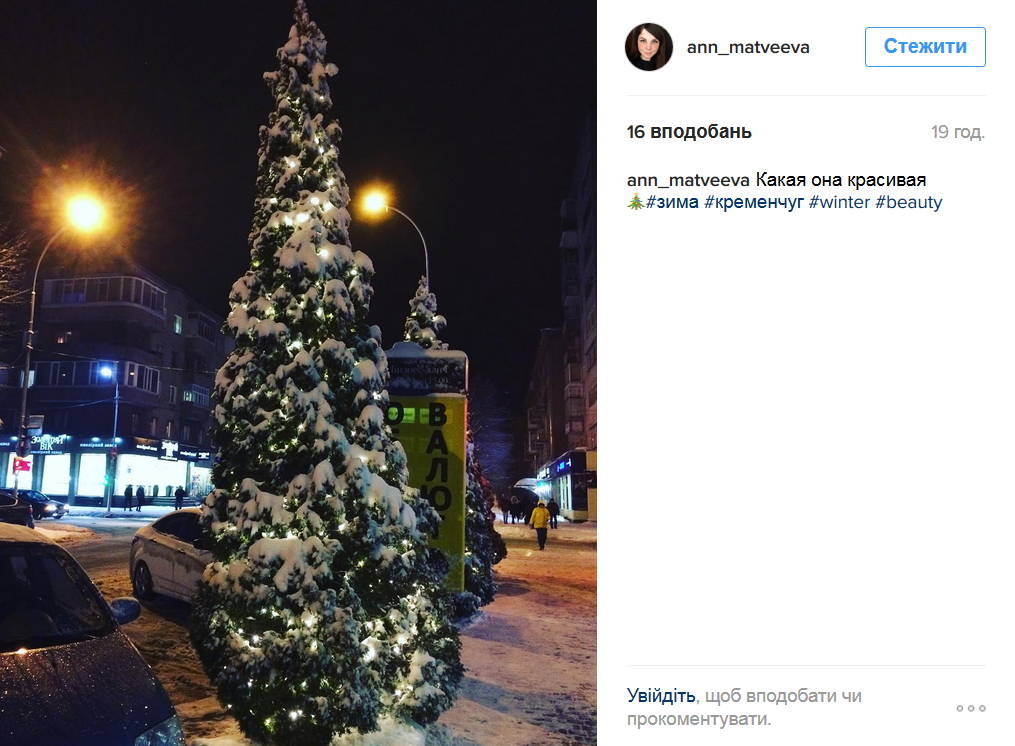Click the white parked car in photo

pos(167,556)
